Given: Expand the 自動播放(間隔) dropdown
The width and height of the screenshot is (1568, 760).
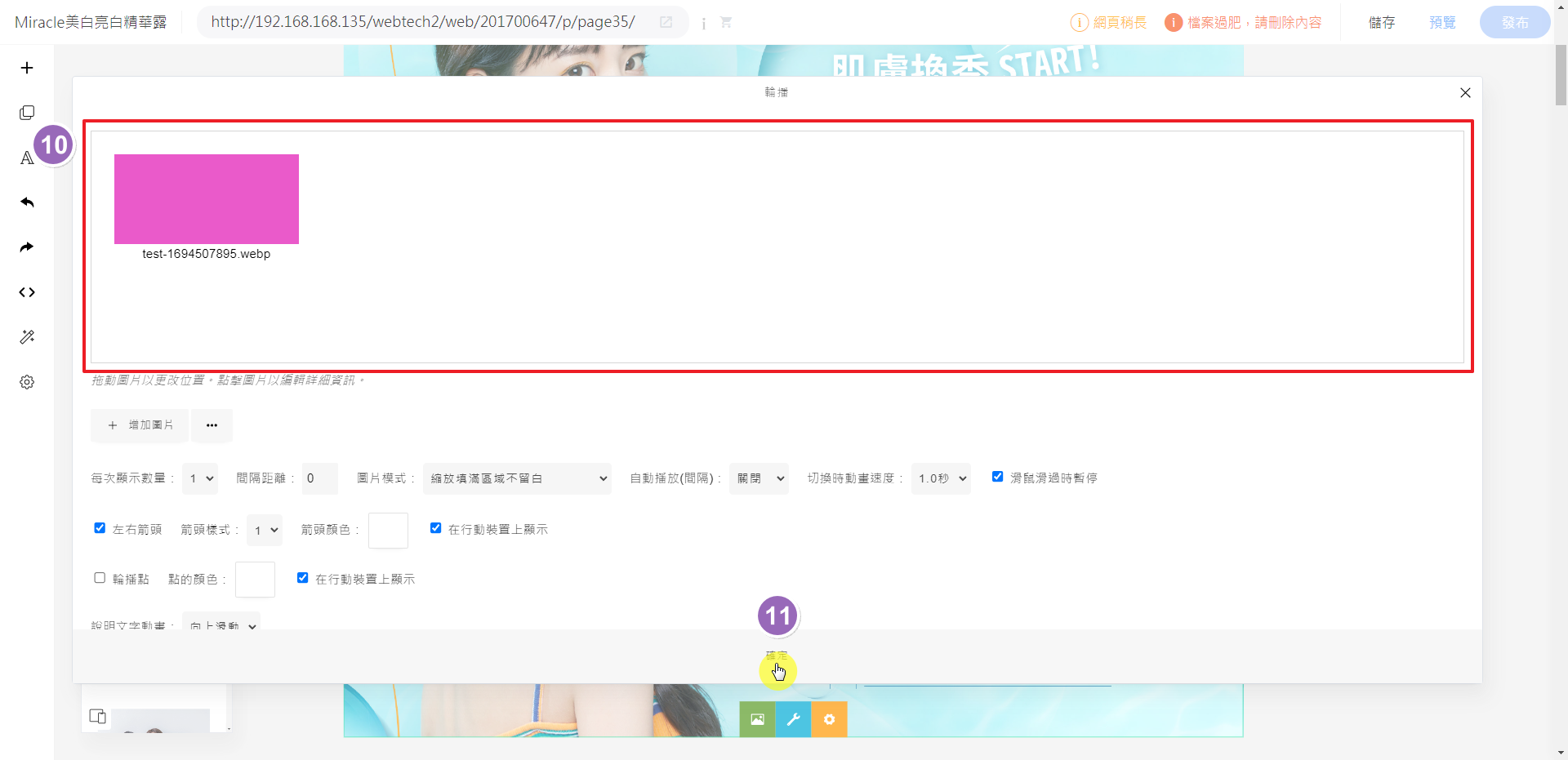Looking at the screenshot, I should tap(759, 478).
